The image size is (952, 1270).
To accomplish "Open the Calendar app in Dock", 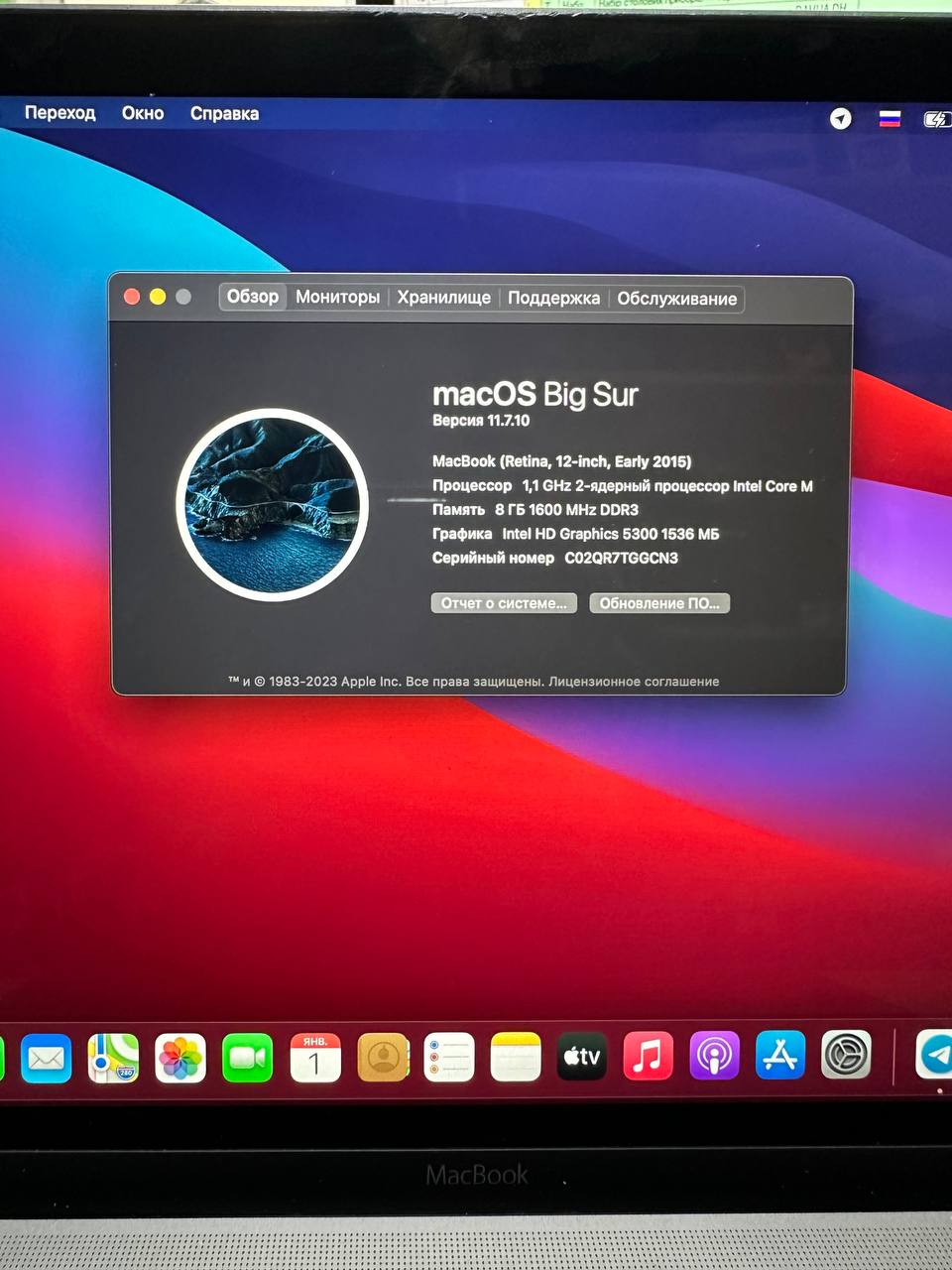I will click(x=314, y=1058).
